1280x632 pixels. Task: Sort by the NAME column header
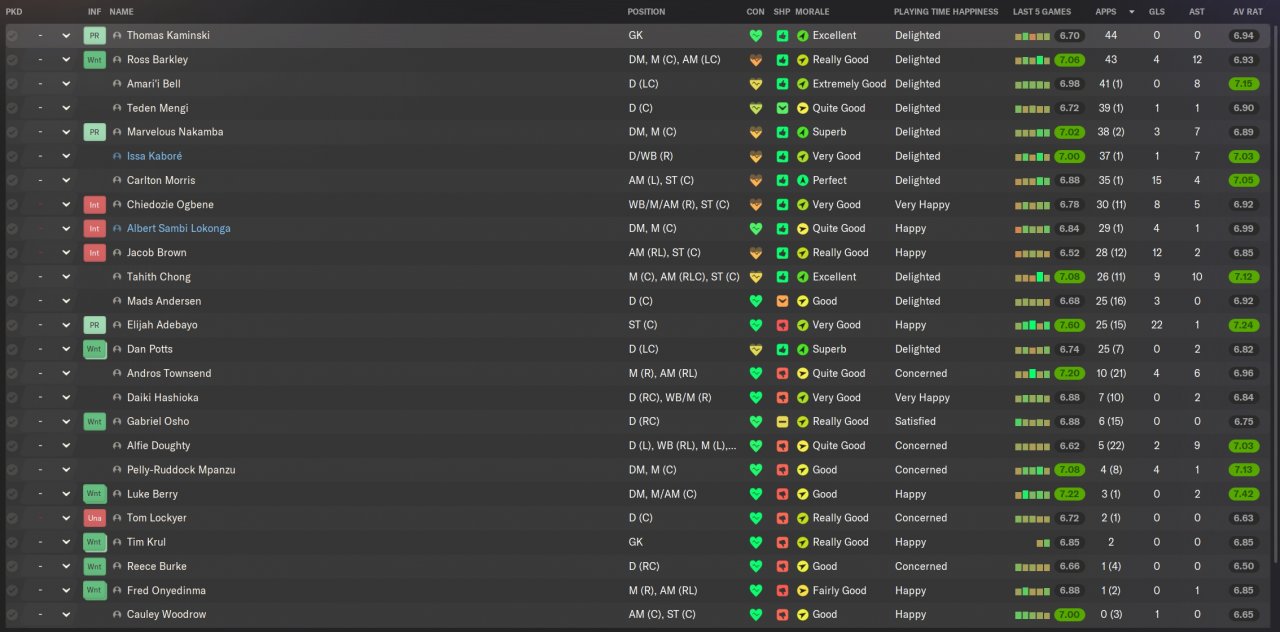(x=121, y=12)
